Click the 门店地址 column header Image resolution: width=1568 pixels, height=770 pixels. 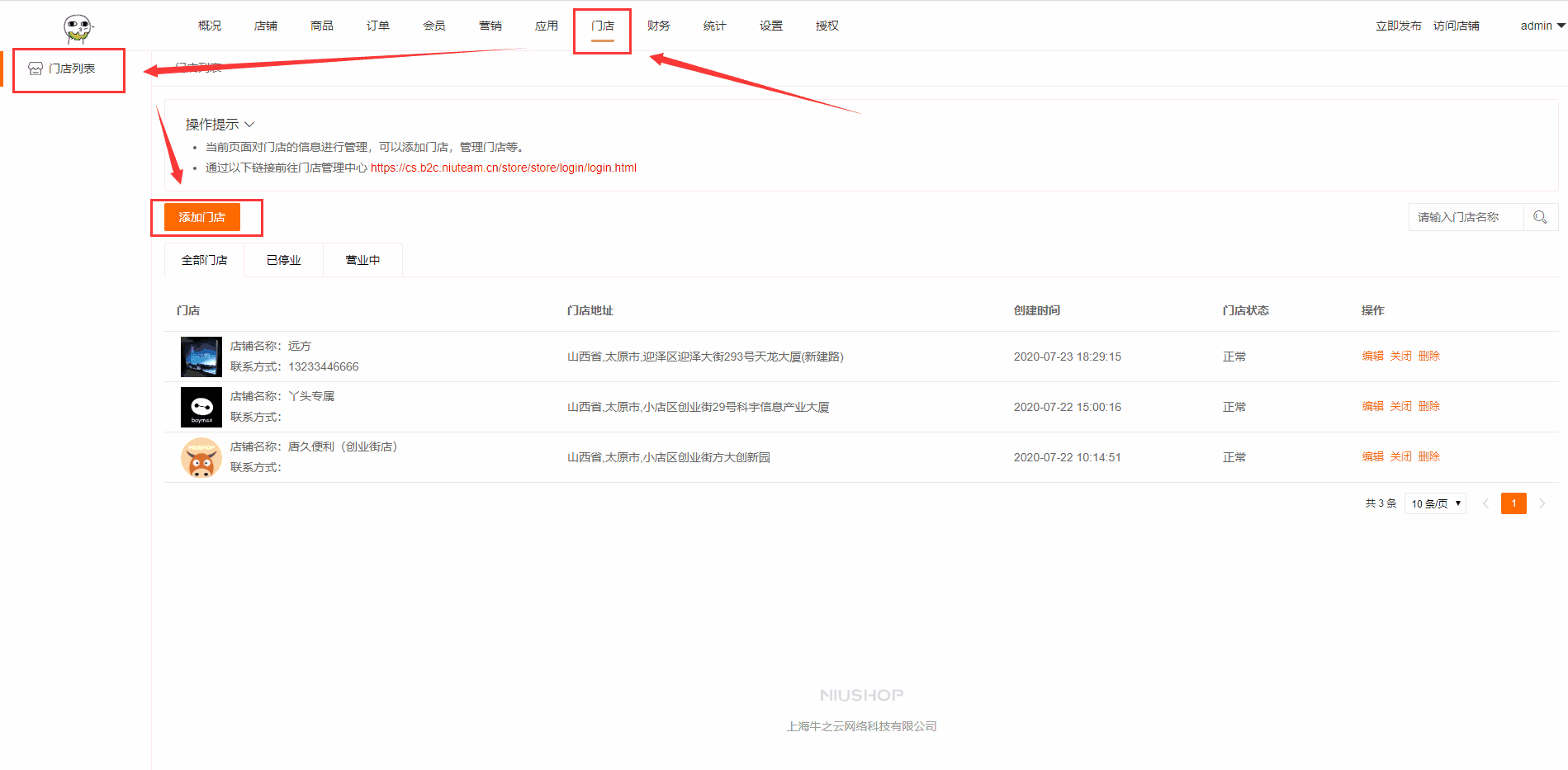click(x=590, y=310)
